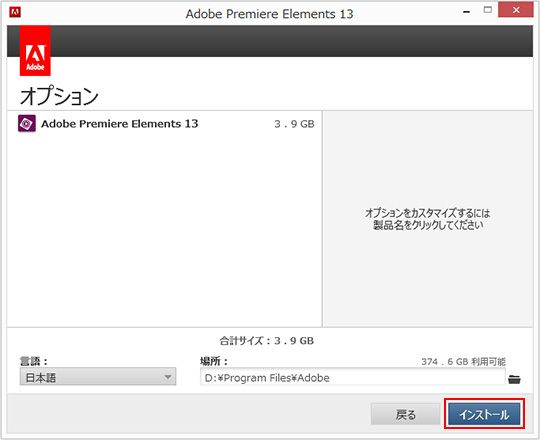Click the small Adobe icon in title bar
This screenshot has height=440, width=540.
pos(15,12)
